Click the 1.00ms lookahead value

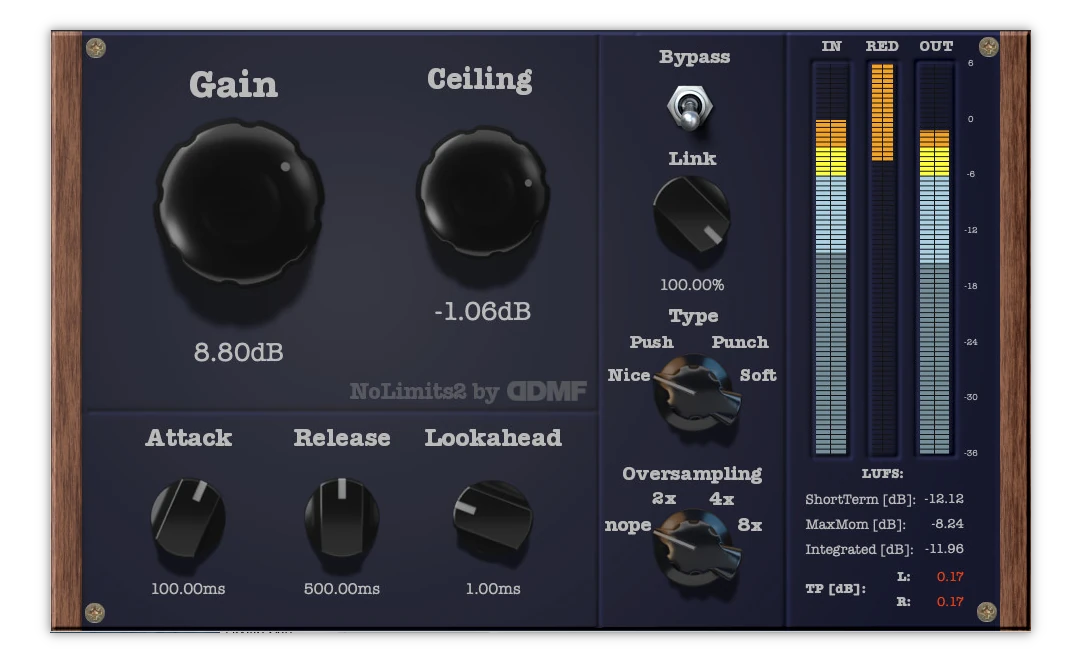[493, 589]
